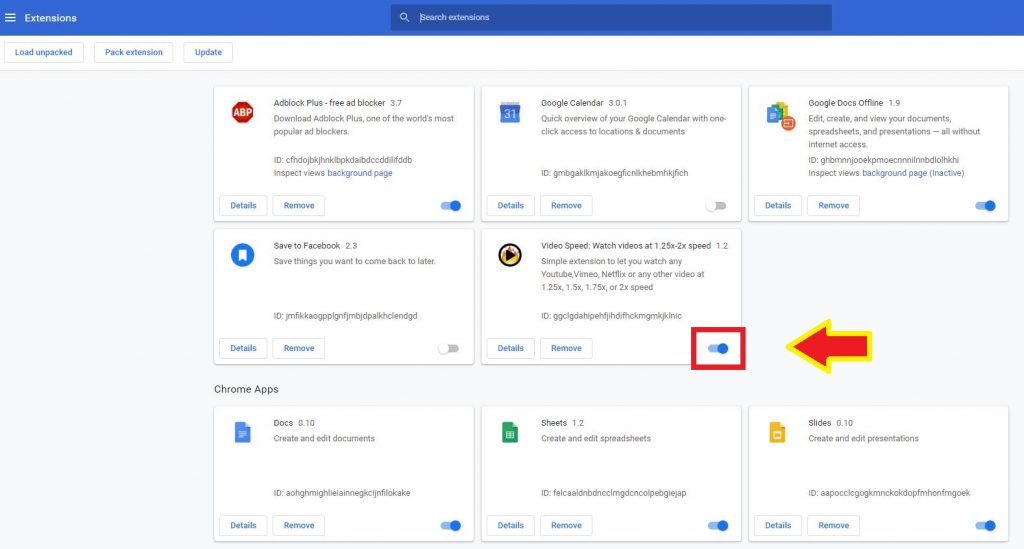Remove the Docs app

299,525
